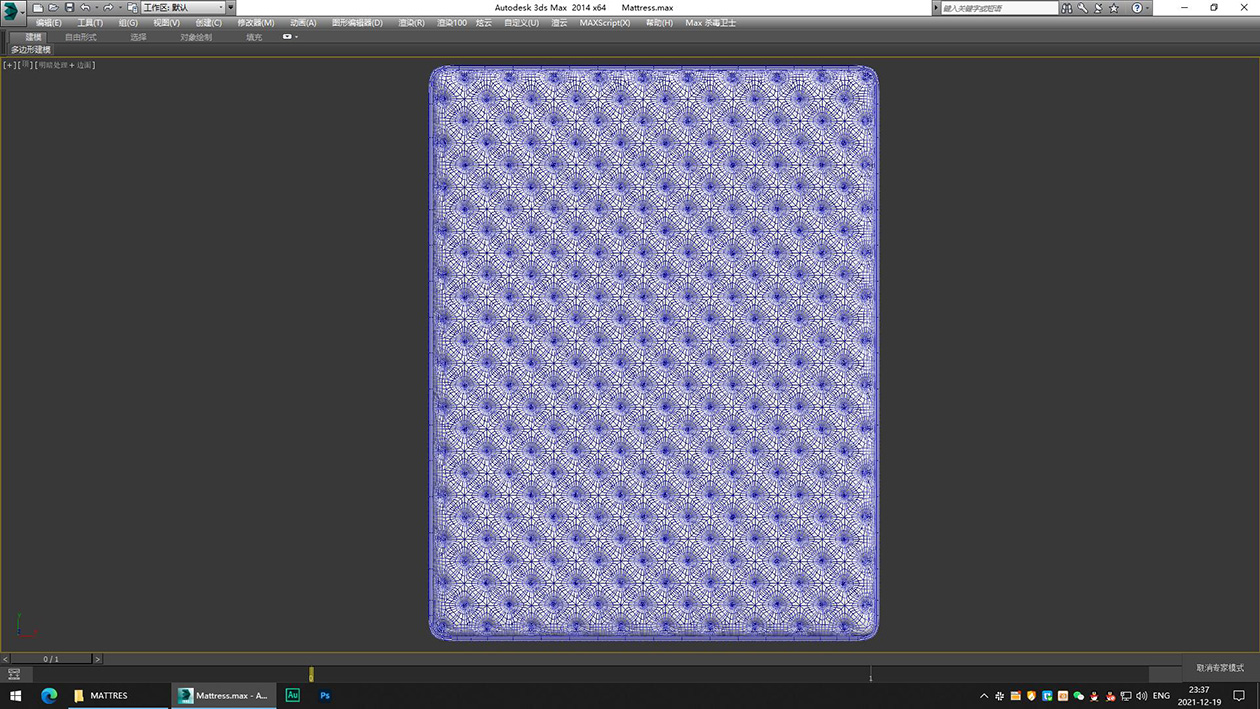This screenshot has height=709, width=1260.
Task: Expand the help menu arrow beside the question mark
Action: [x=1147, y=8]
